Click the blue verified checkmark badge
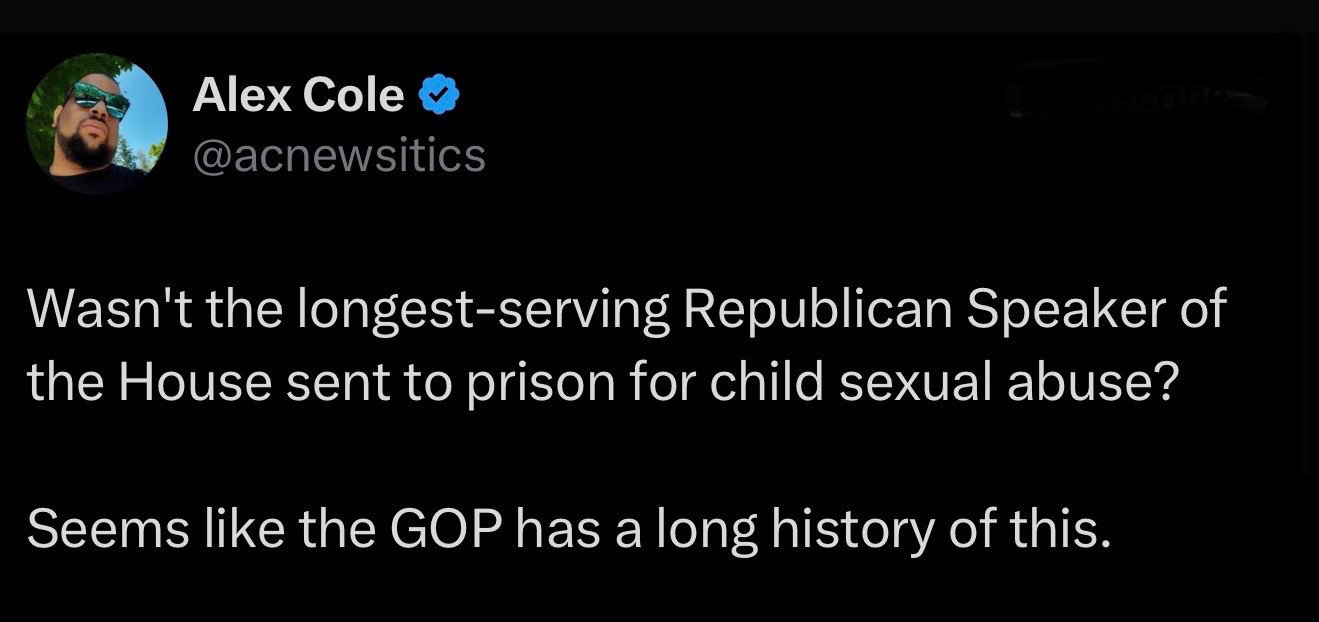The height and width of the screenshot is (622, 1319). coord(439,96)
